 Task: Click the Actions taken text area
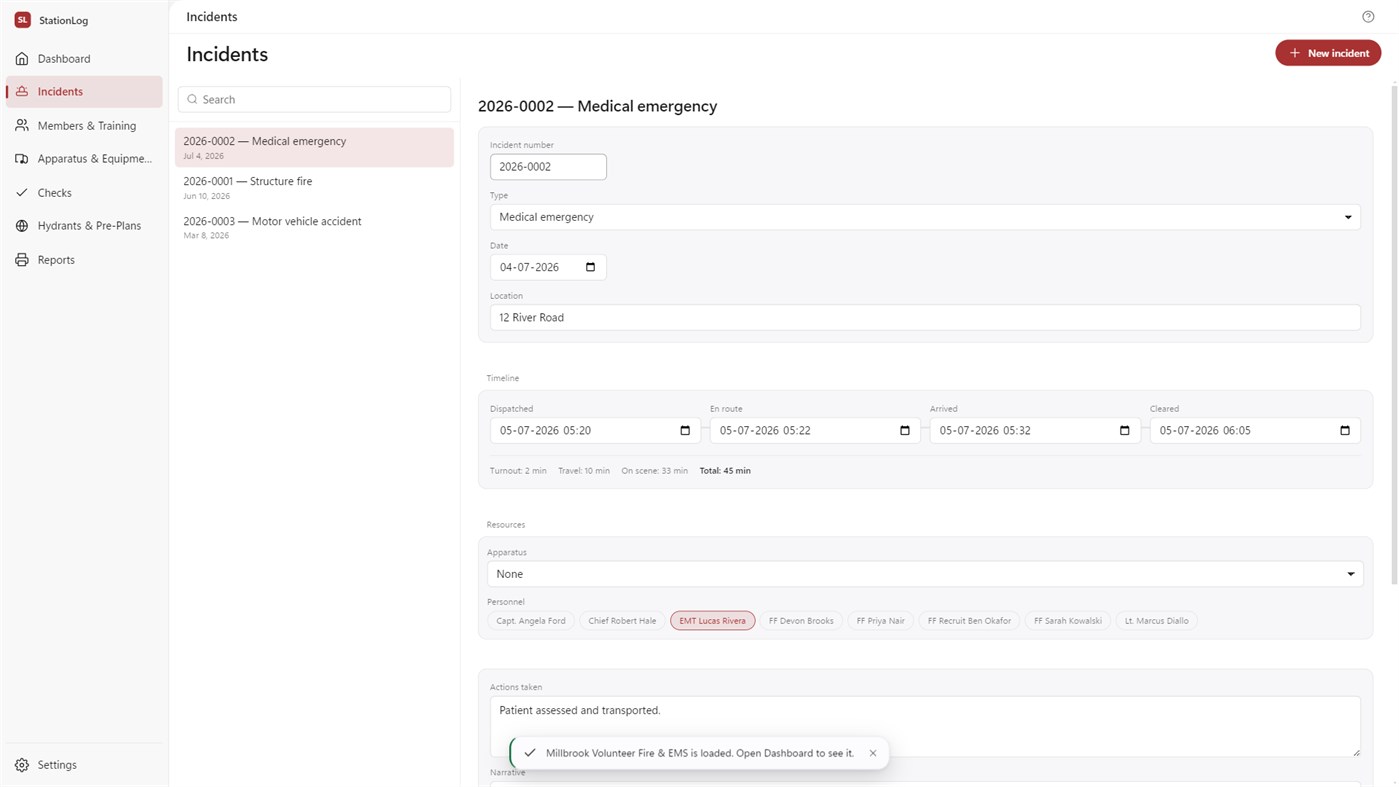[x=925, y=726]
